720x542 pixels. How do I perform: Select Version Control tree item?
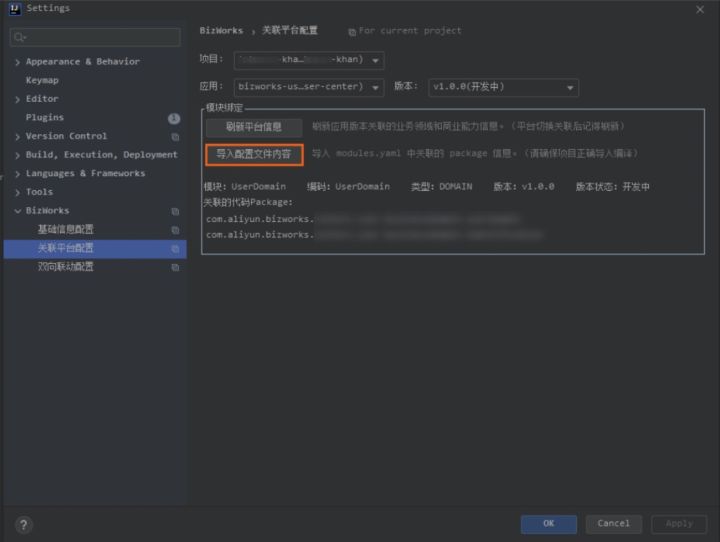66,136
